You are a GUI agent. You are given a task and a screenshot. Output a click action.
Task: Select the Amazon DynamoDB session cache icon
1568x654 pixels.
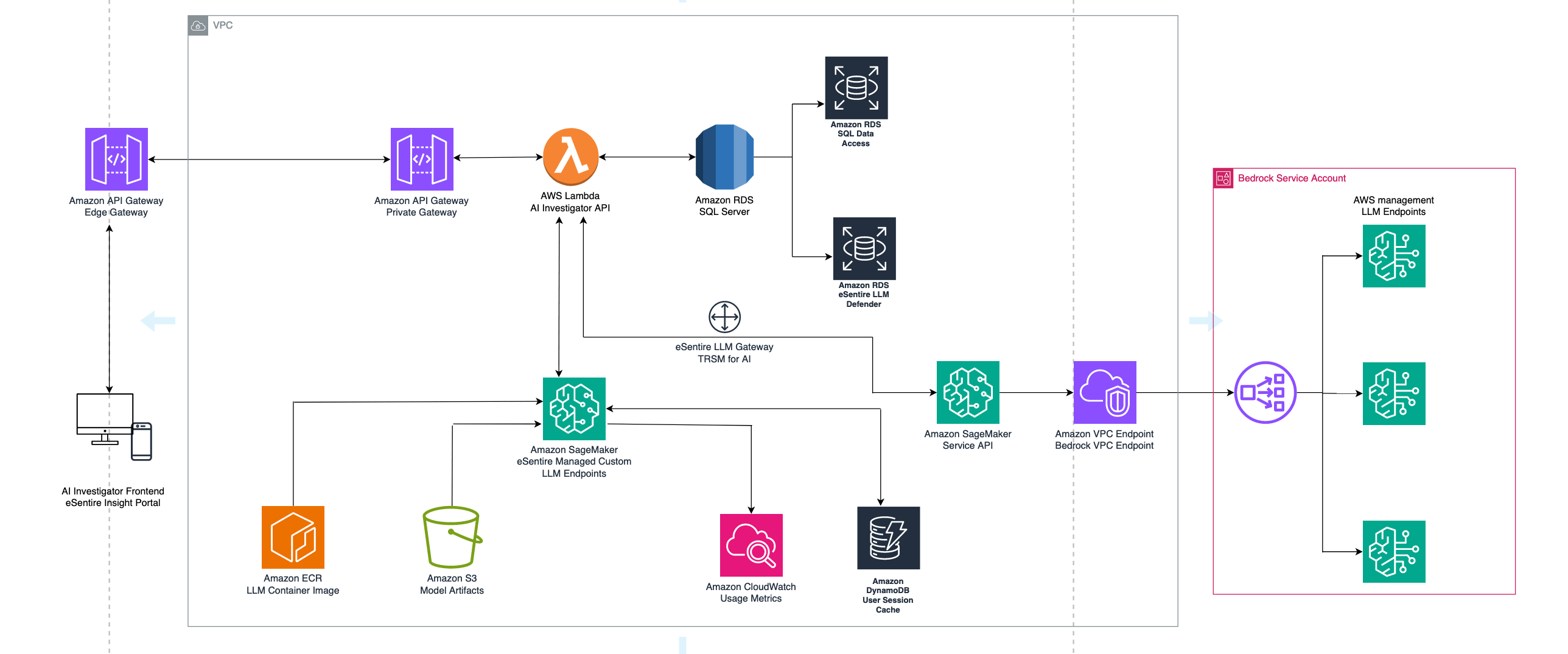pyautogui.click(x=889, y=538)
